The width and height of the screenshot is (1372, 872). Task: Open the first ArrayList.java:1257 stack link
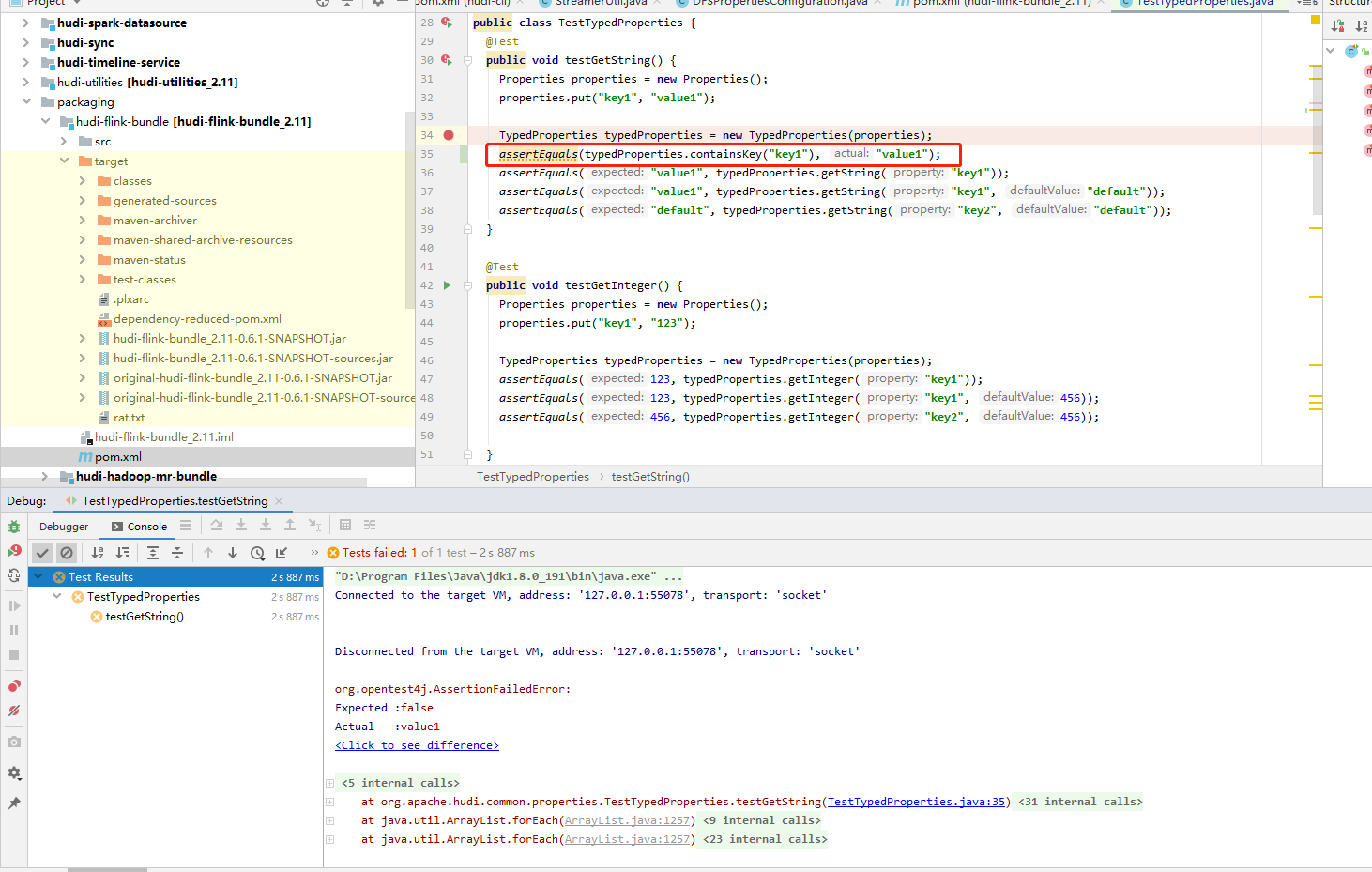pos(627,820)
